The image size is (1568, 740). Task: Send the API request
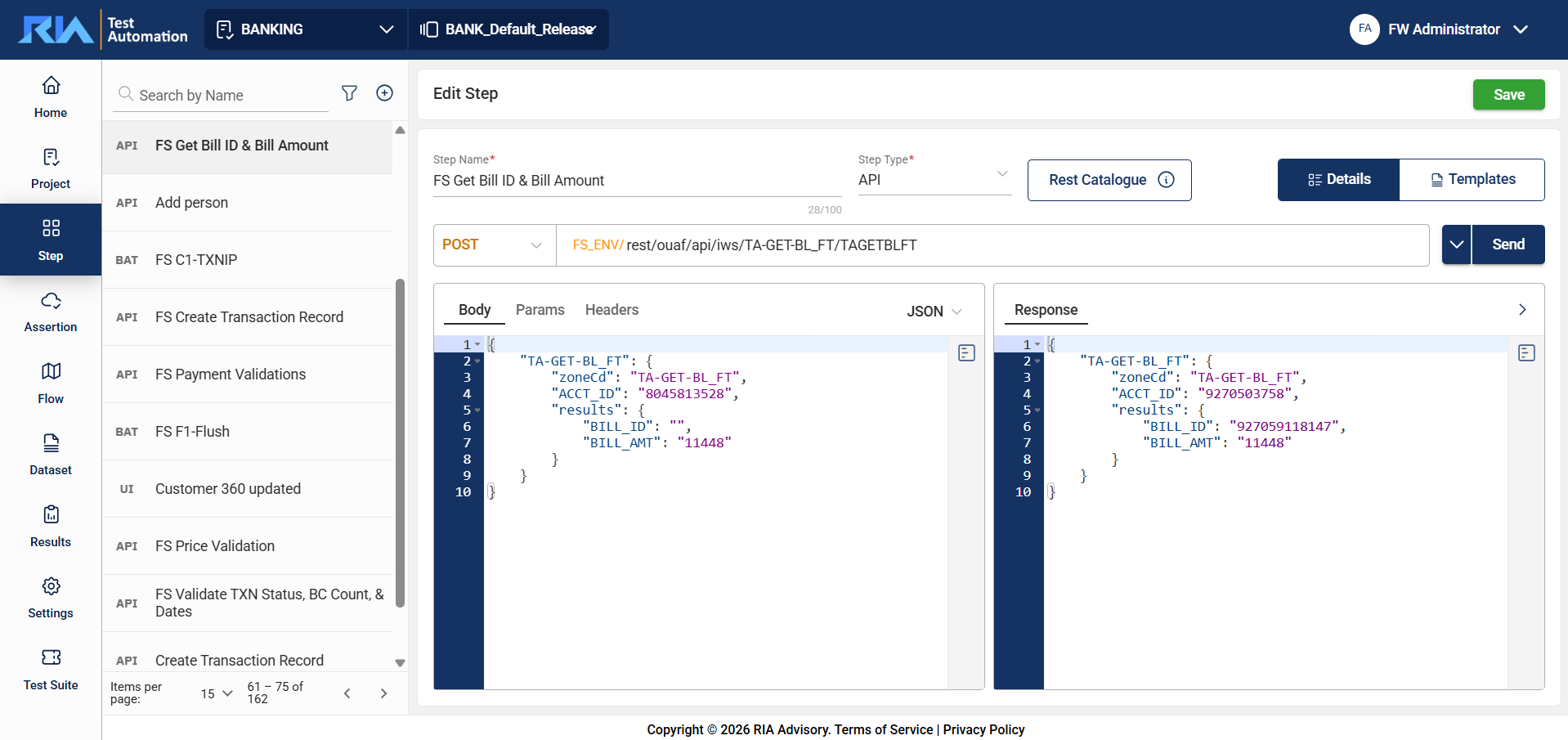coord(1508,244)
